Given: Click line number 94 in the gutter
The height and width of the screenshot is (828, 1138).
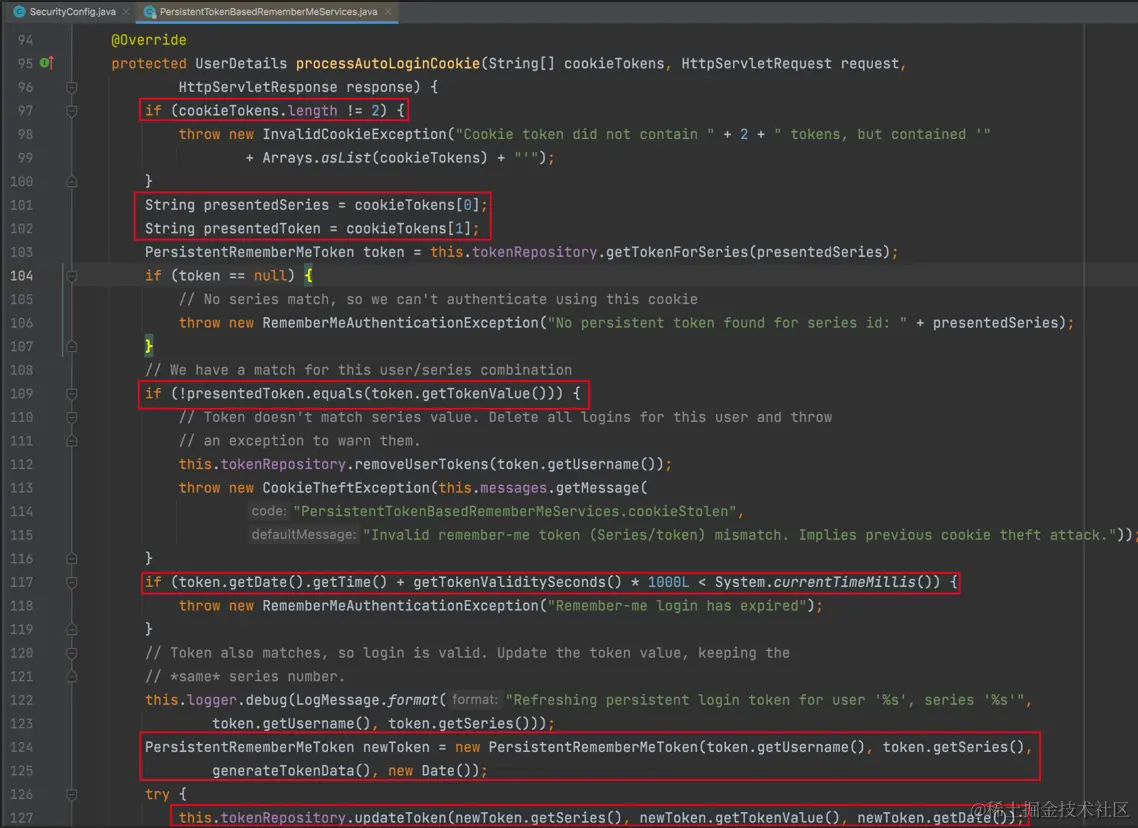Looking at the screenshot, I should click(x=25, y=40).
